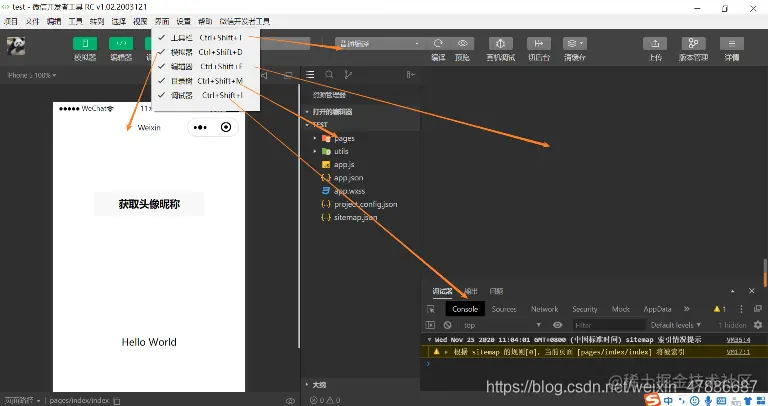Show the file explorer list icon
The width and height of the screenshot is (768, 406).
310,74
